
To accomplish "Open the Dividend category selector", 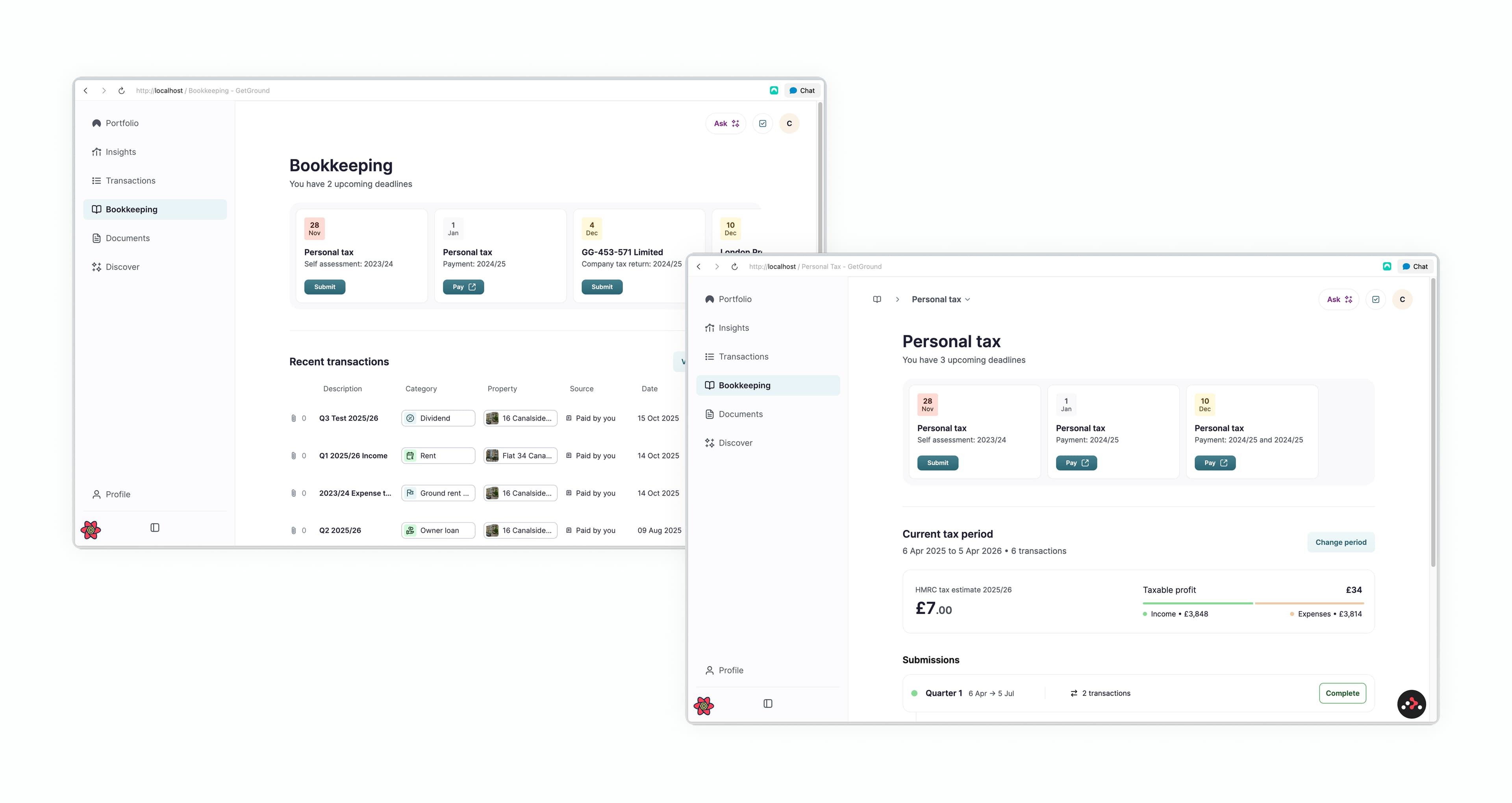I will point(438,418).
